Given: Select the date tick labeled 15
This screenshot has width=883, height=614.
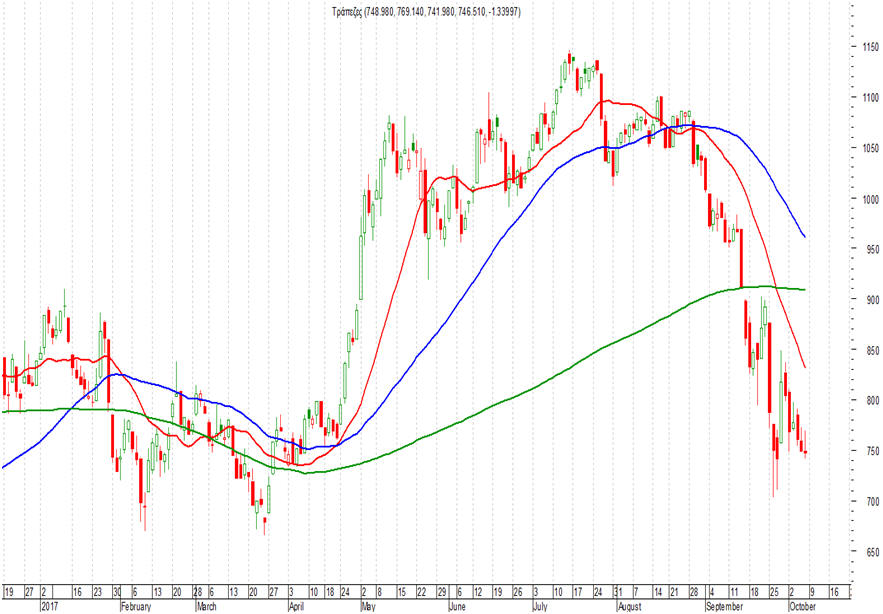Looking at the screenshot, I should [x=402, y=592].
